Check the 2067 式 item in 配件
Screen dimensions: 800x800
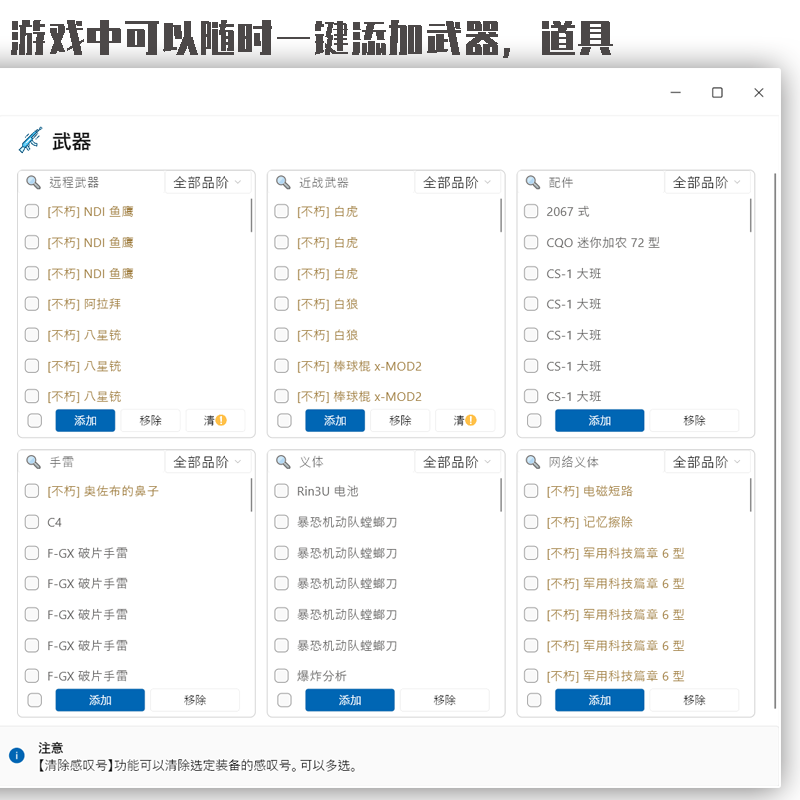(x=531, y=211)
